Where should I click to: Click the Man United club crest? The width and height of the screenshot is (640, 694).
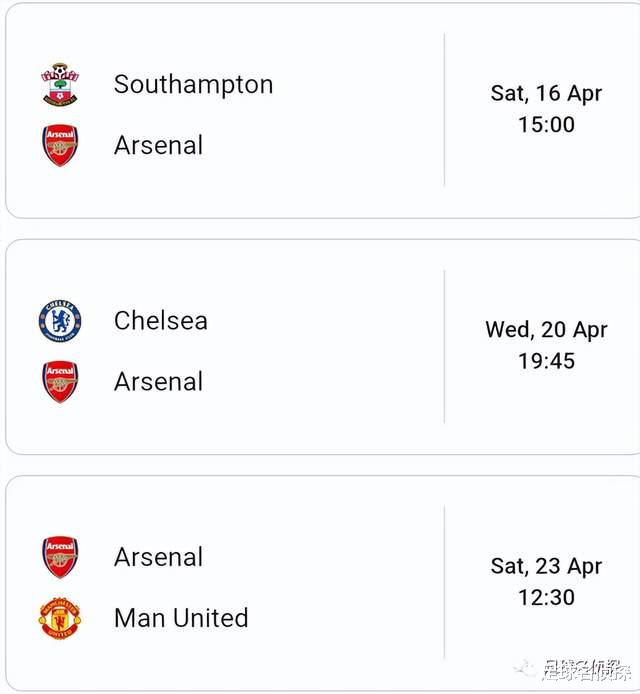60,618
